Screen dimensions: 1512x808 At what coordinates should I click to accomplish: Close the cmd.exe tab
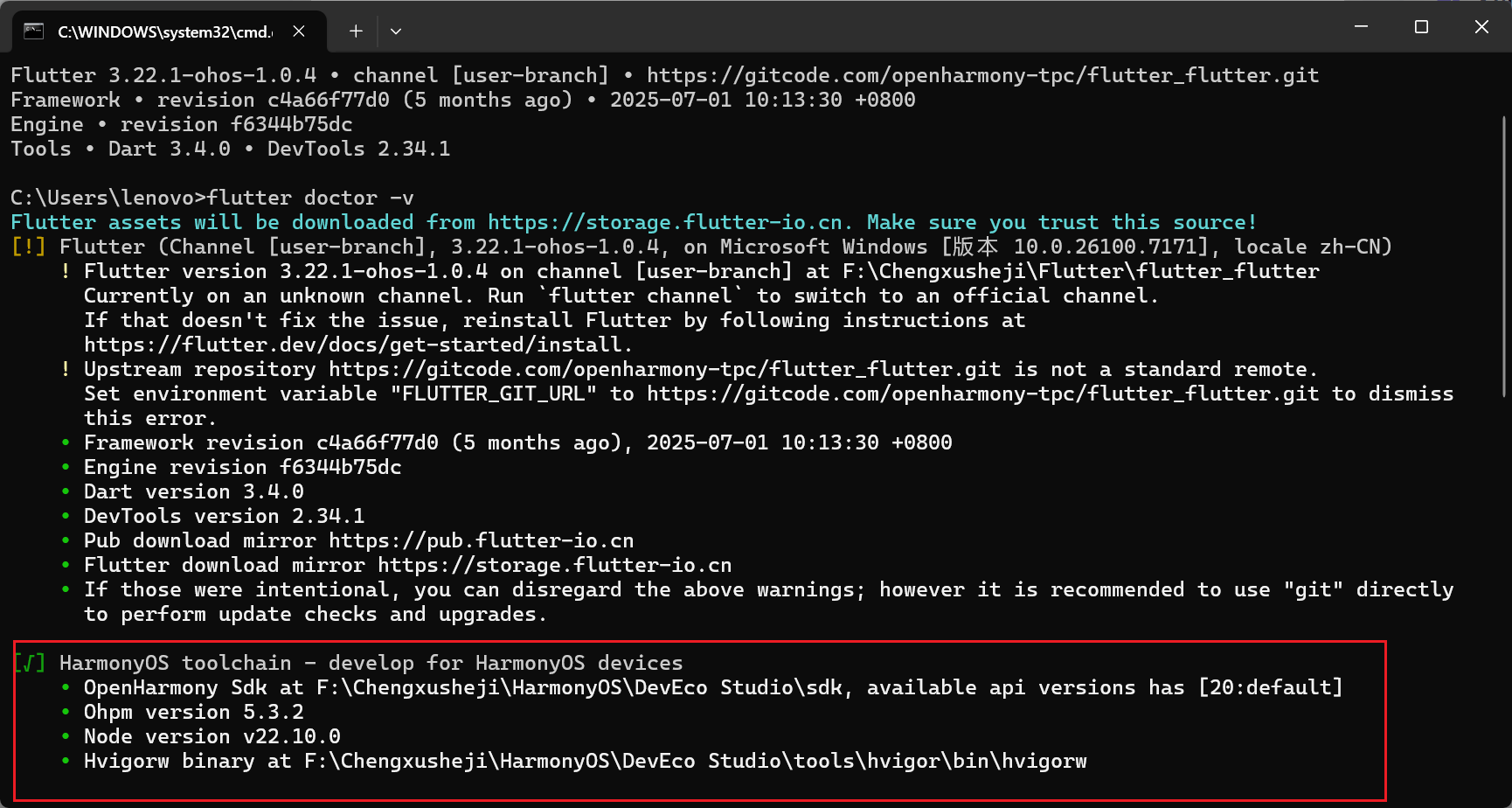pyautogui.click(x=299, y=31)
